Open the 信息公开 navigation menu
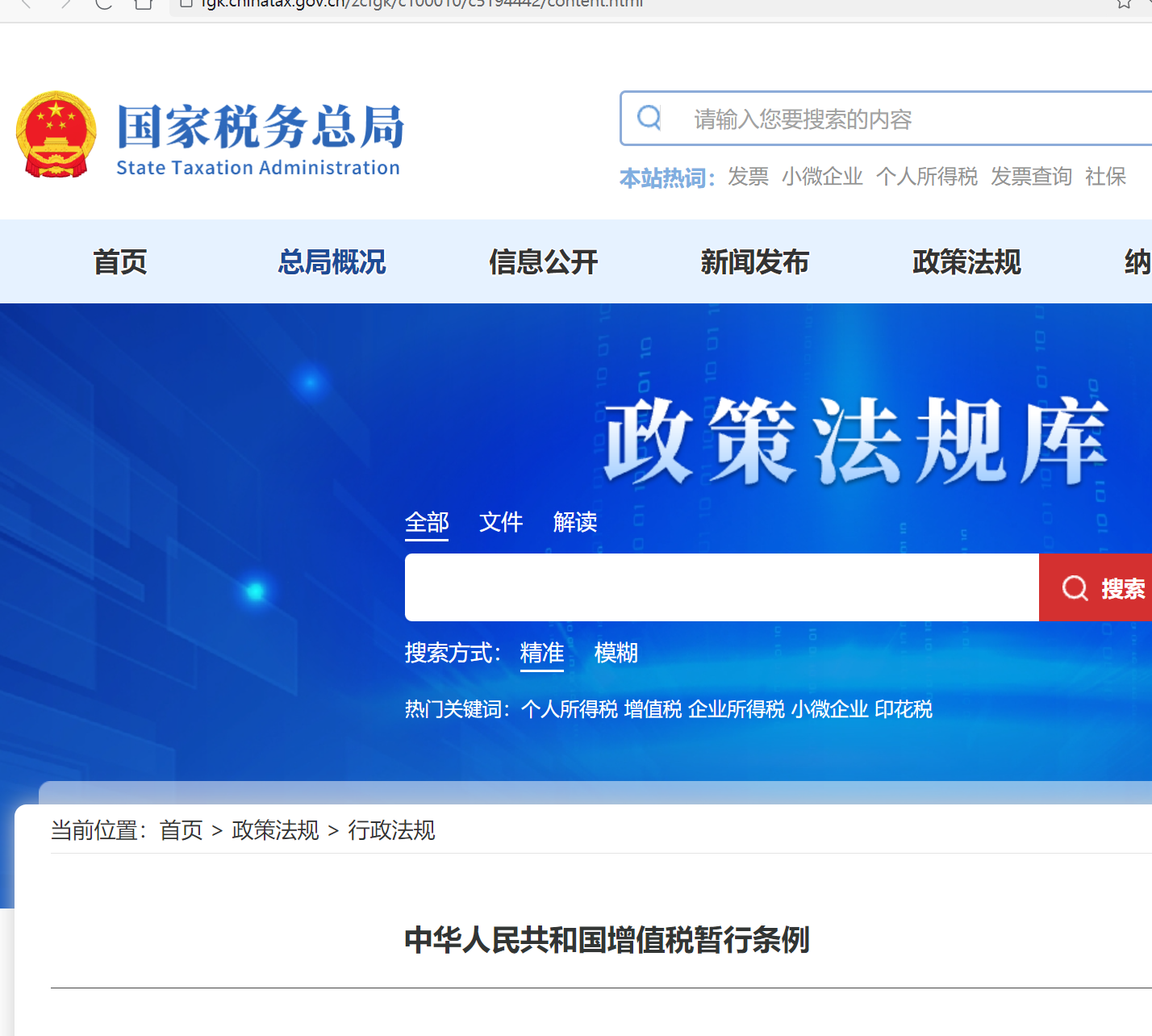 click(x=543, y=262)
